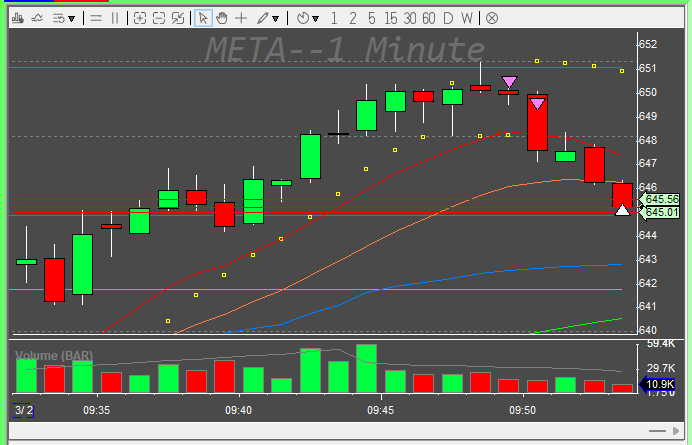Switch to 30 minute timeframe
Viewport: 692px width, 445px height.
pos(410,19)
